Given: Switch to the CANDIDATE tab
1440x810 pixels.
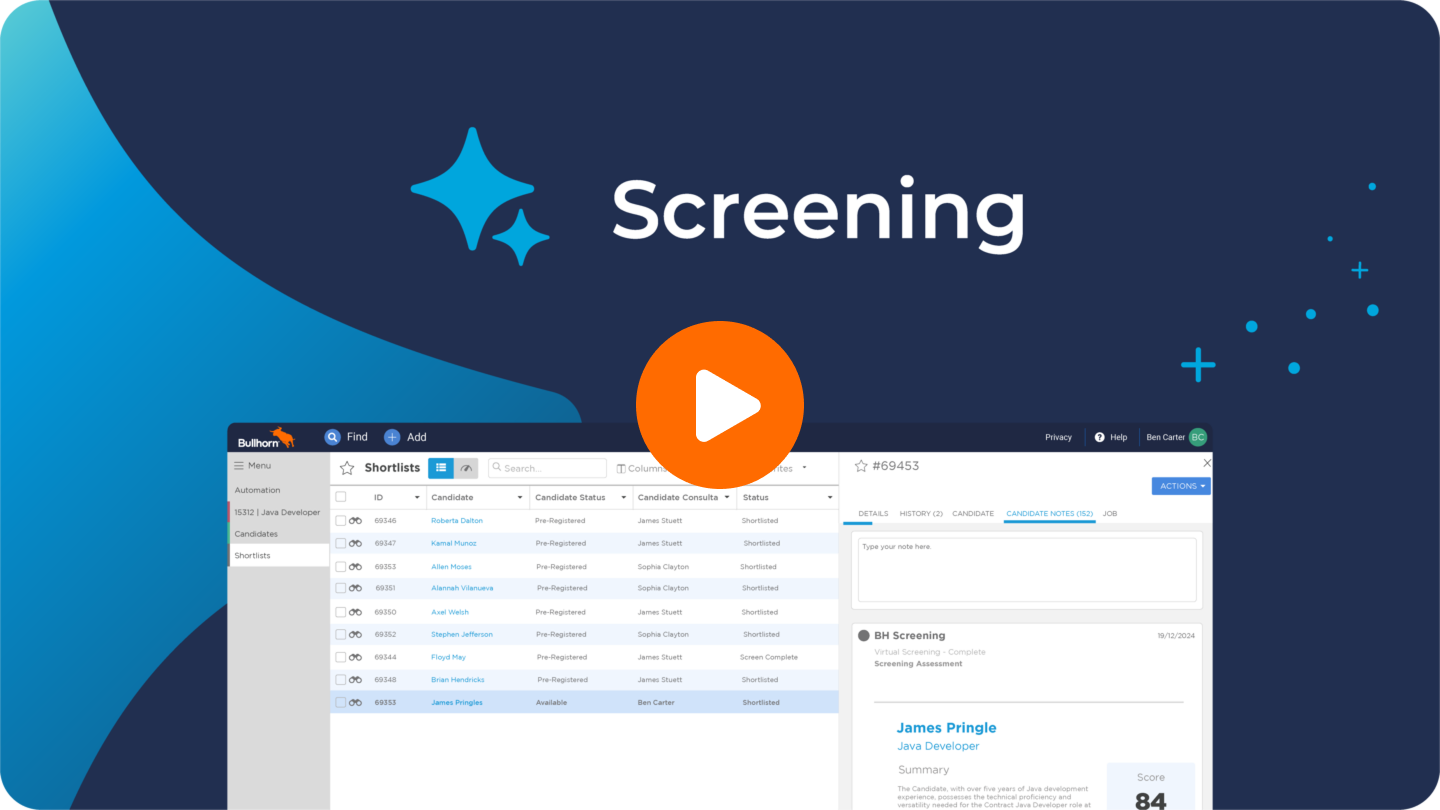Looking at the screenshot, I should [x=973, y=514].
